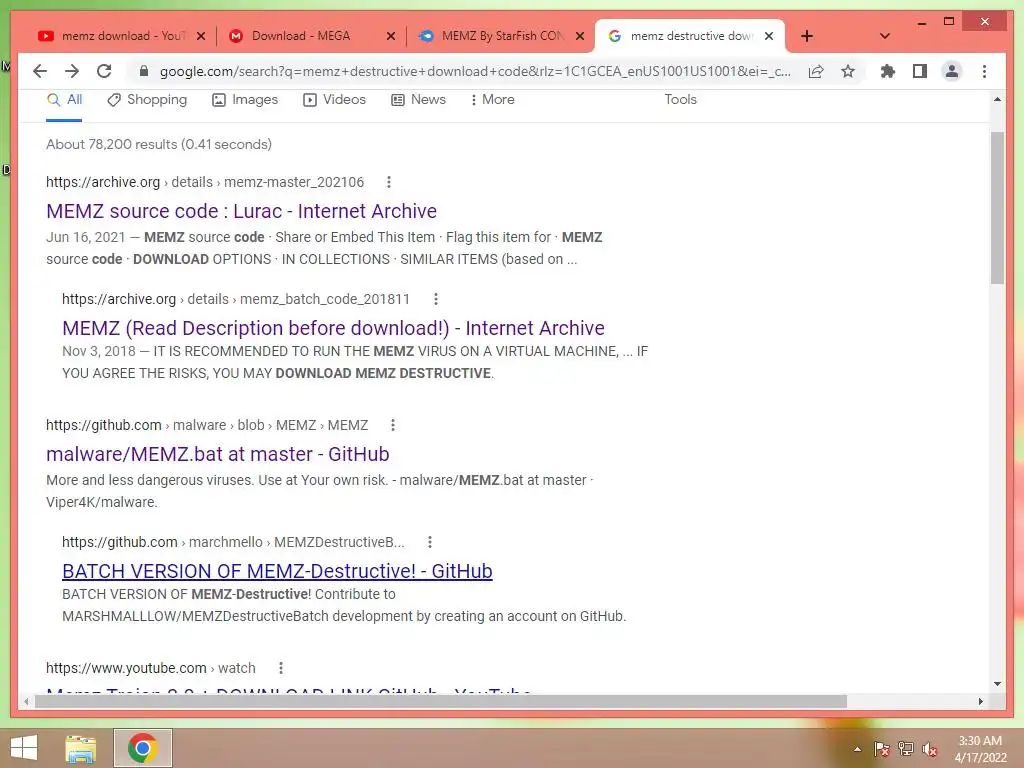Close the MEMZ By StarFish tab
The width and height of the screenshot is (1024, 768).
coord(580,36)
